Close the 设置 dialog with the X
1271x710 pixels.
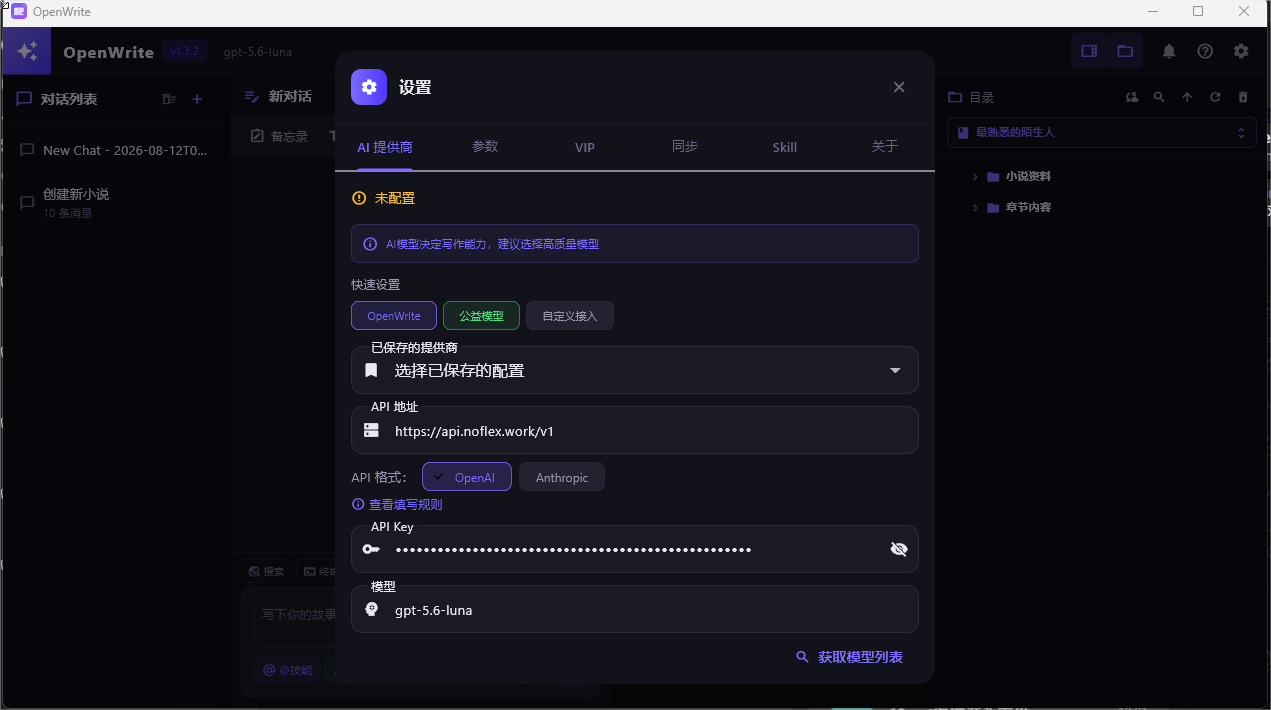tap(899, 87)
